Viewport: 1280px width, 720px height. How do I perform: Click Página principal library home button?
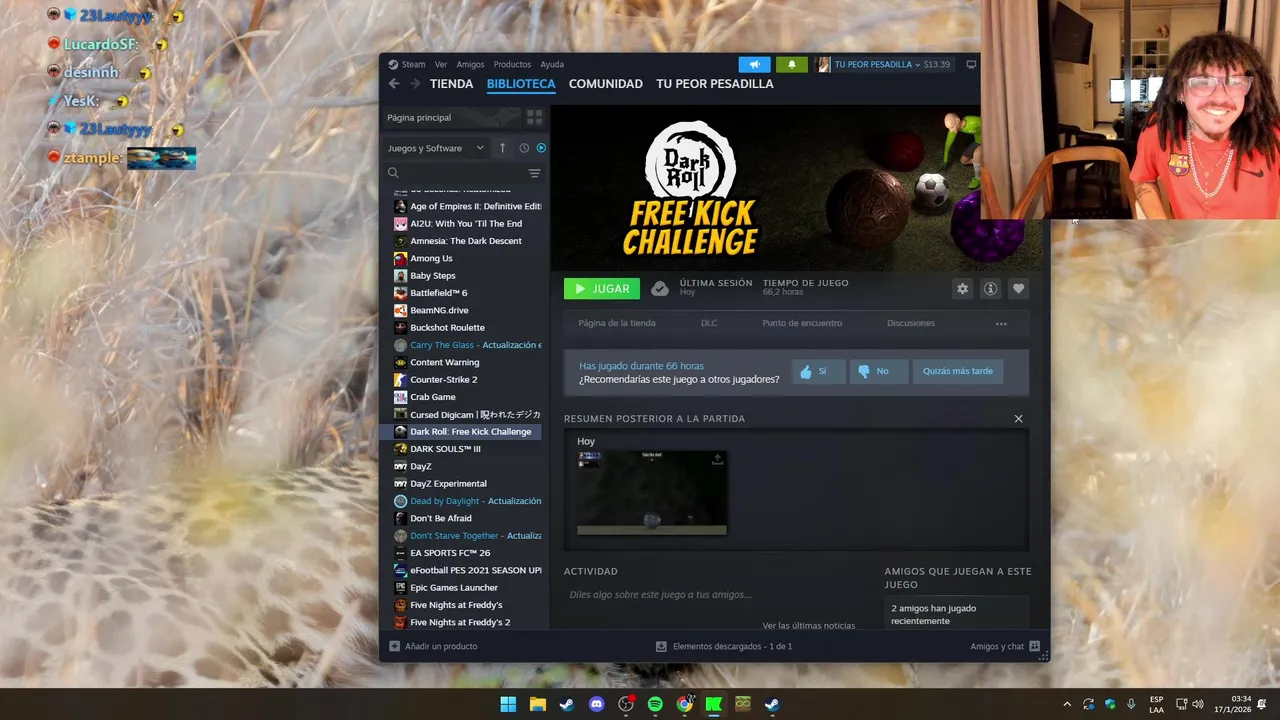(x=453, y=117)
